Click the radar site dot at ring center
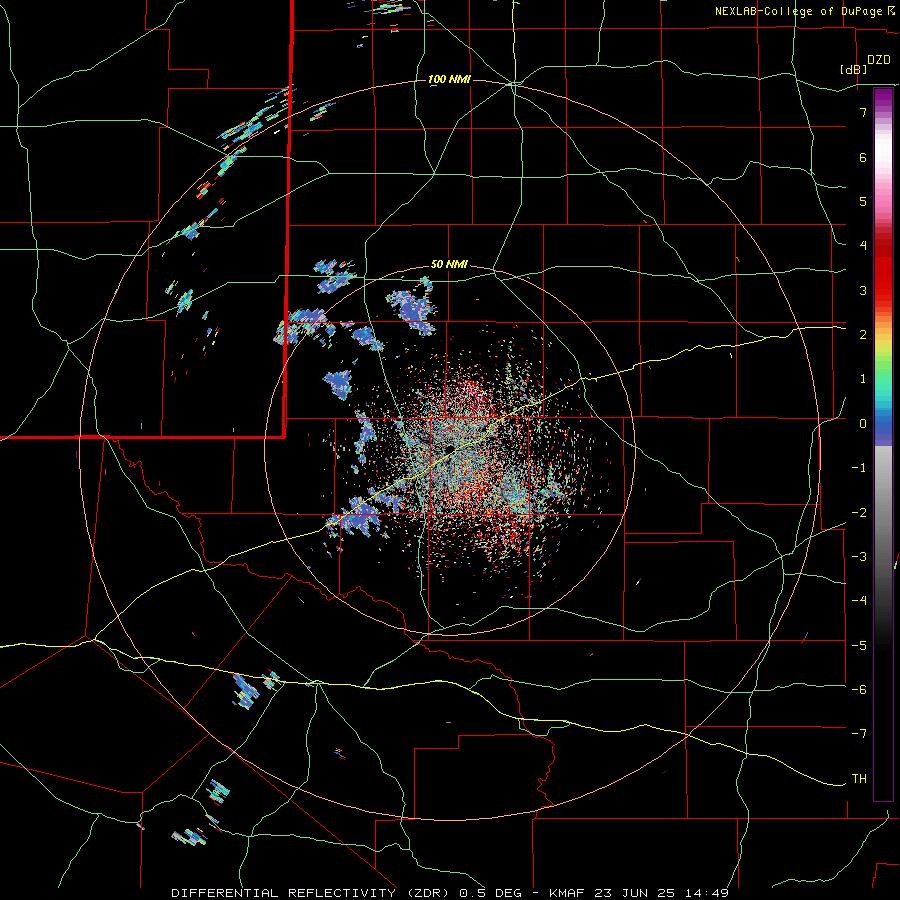 click(450, 449)
